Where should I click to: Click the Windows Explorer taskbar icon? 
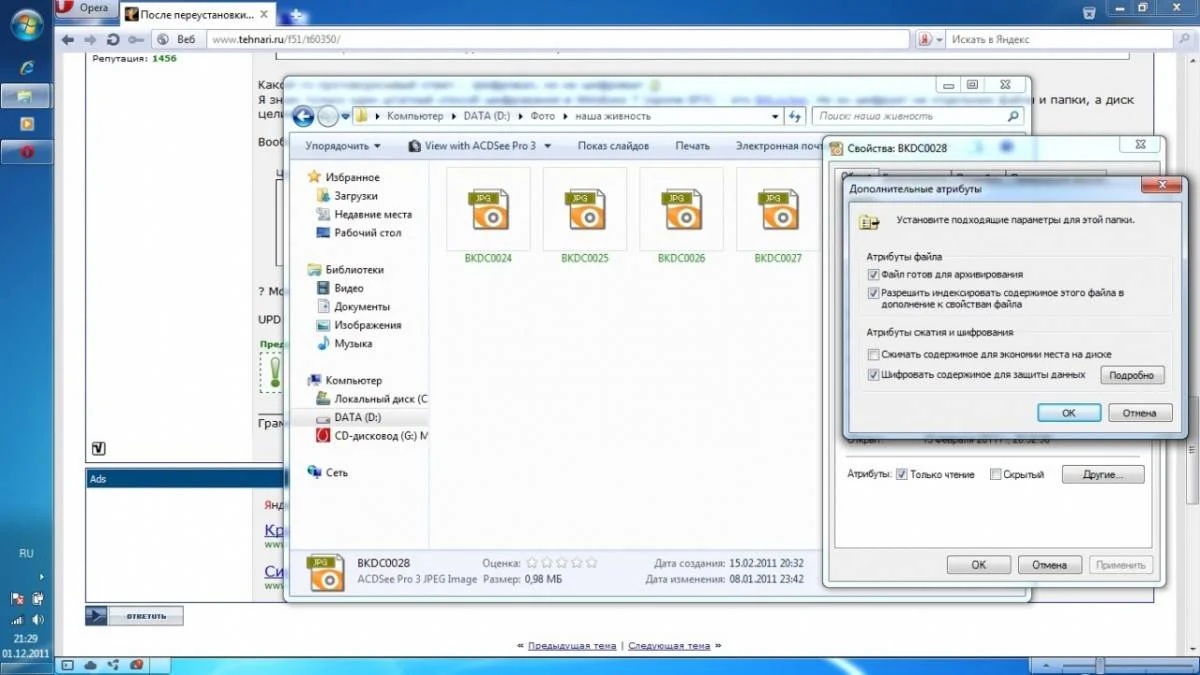[26, 96]
